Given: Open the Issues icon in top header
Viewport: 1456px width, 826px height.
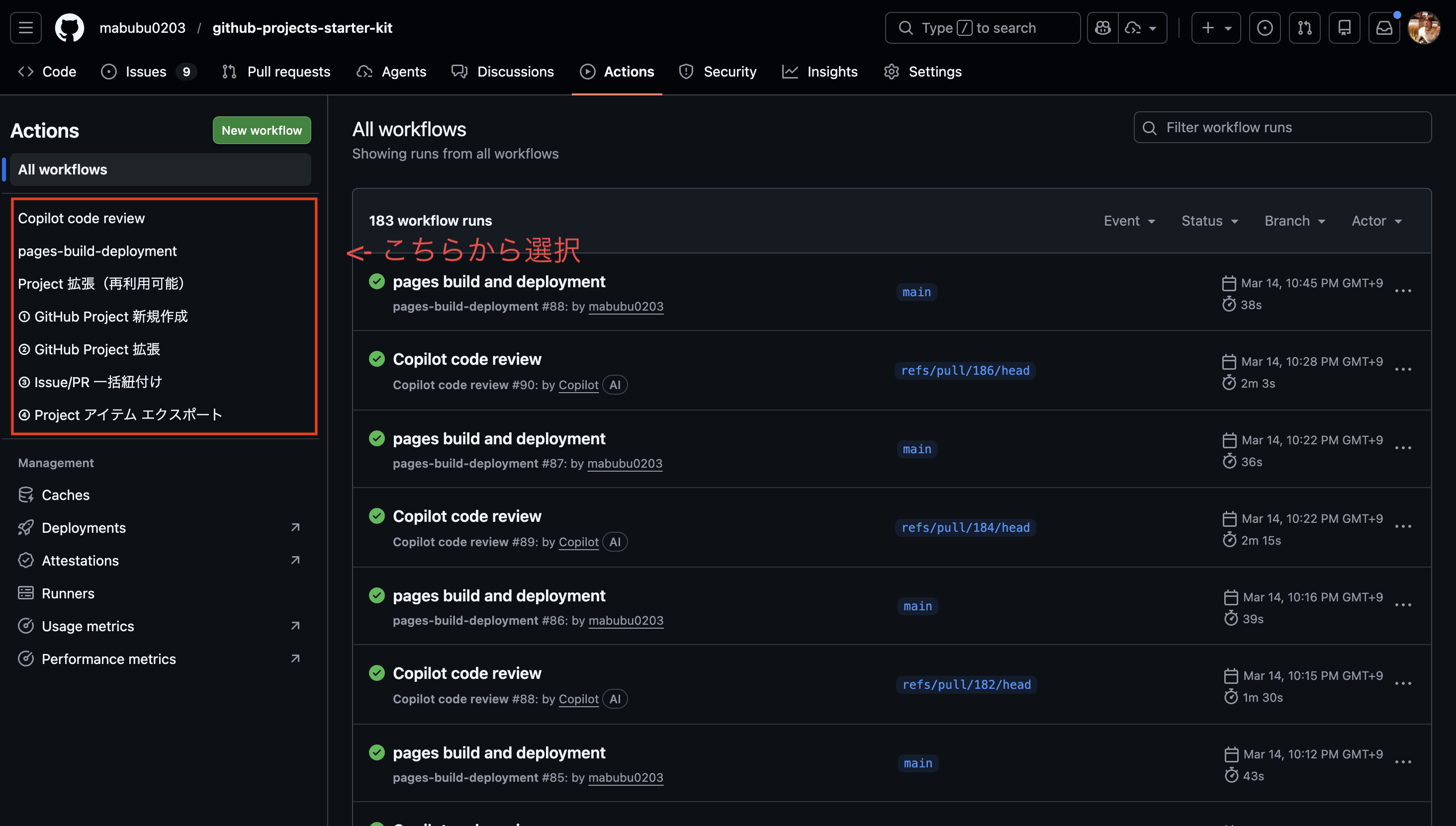Looking at the screenshot, I should (1265, 28).
